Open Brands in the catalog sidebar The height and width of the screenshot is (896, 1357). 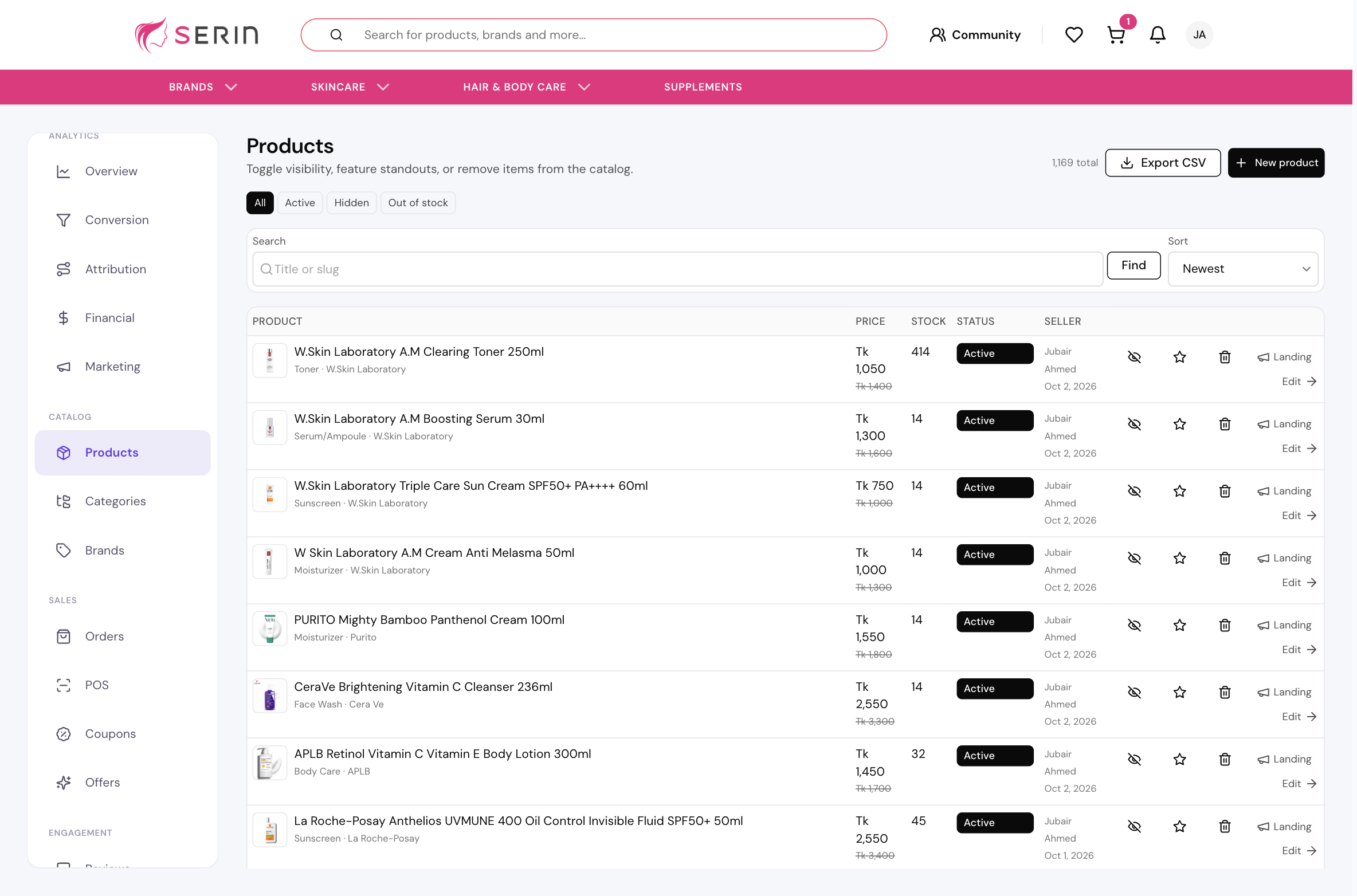[x=123, y=551]
